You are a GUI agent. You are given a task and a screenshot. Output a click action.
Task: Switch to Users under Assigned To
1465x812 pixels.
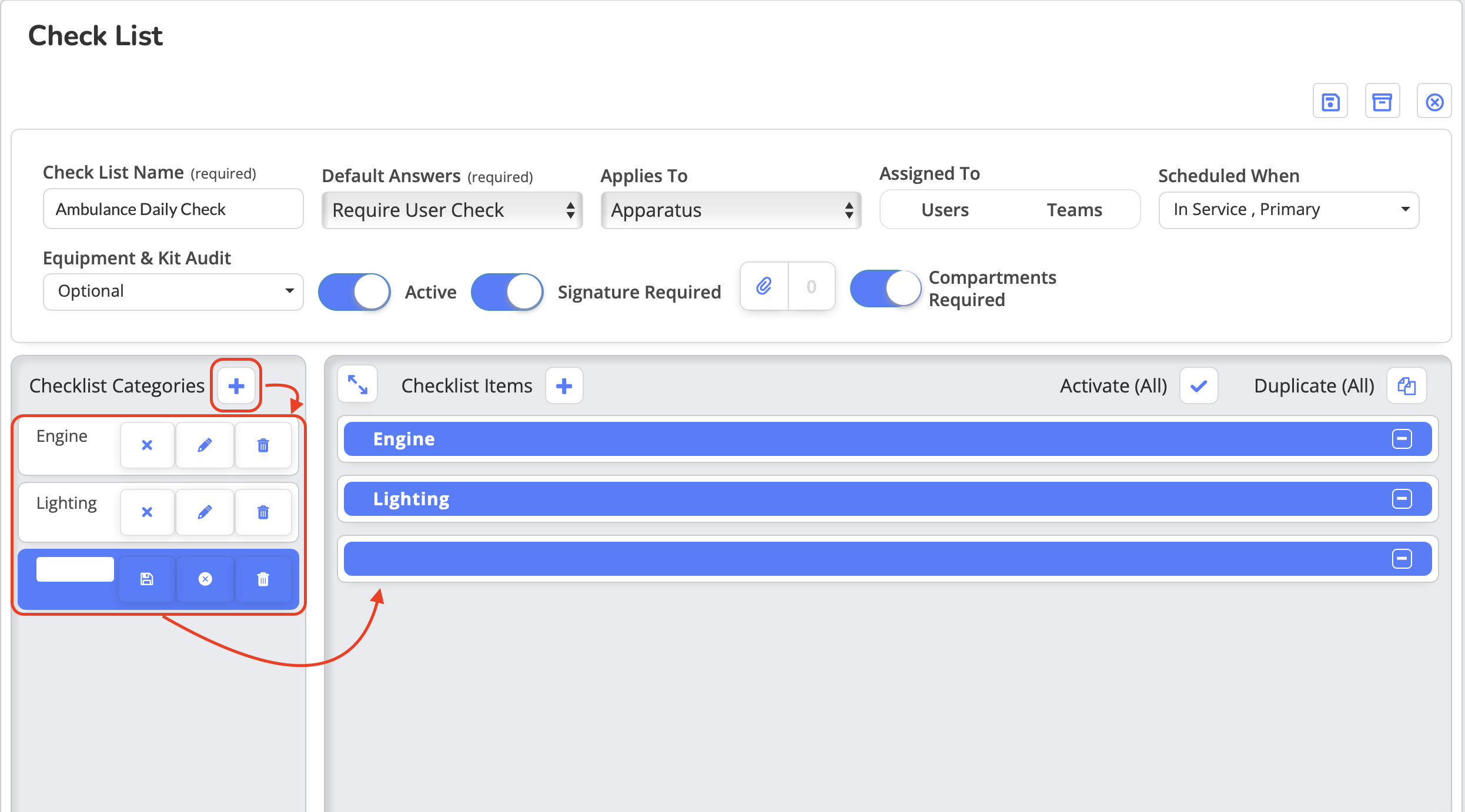[x=945, y=210]
